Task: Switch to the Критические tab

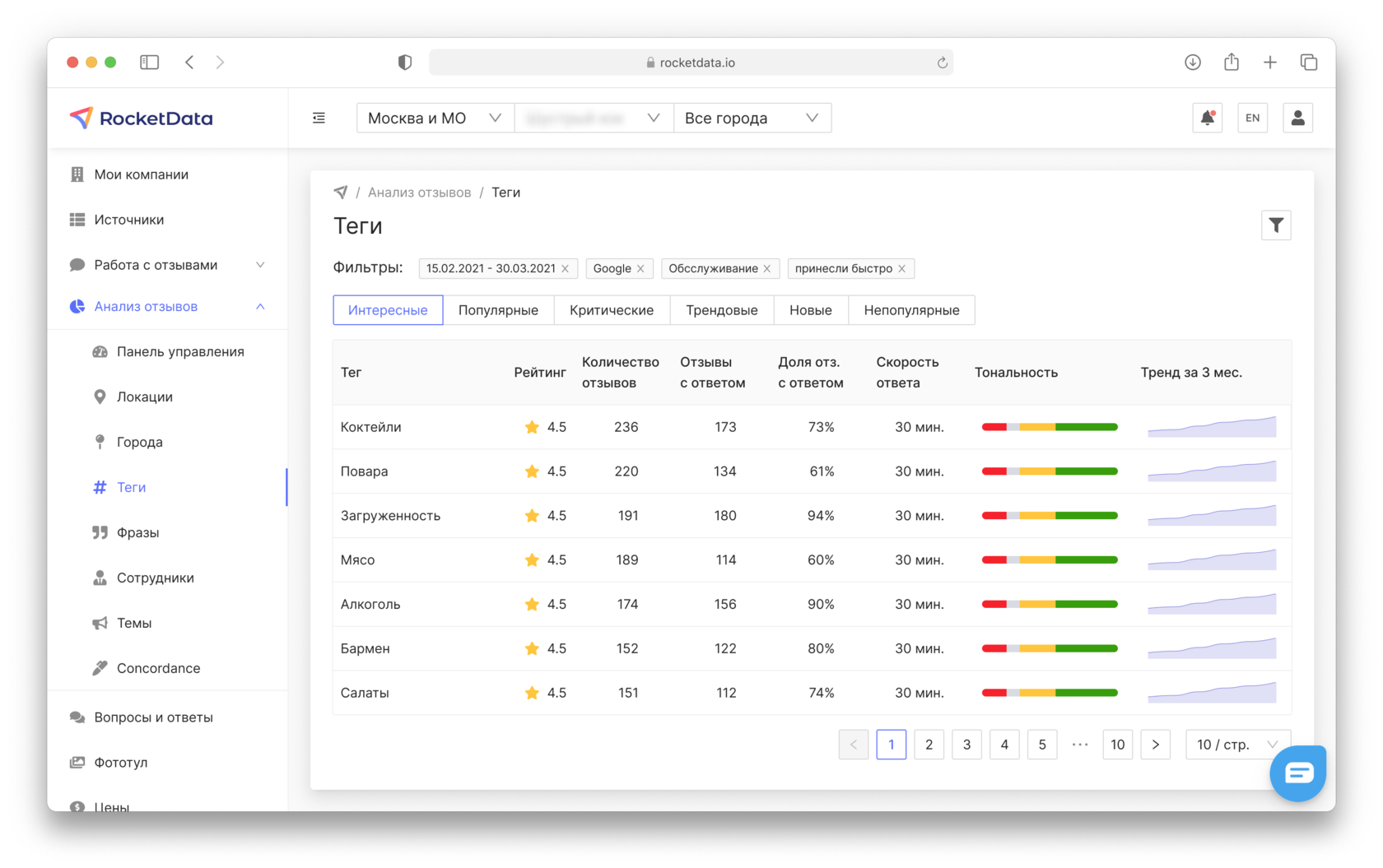Action: coord(612,310)
